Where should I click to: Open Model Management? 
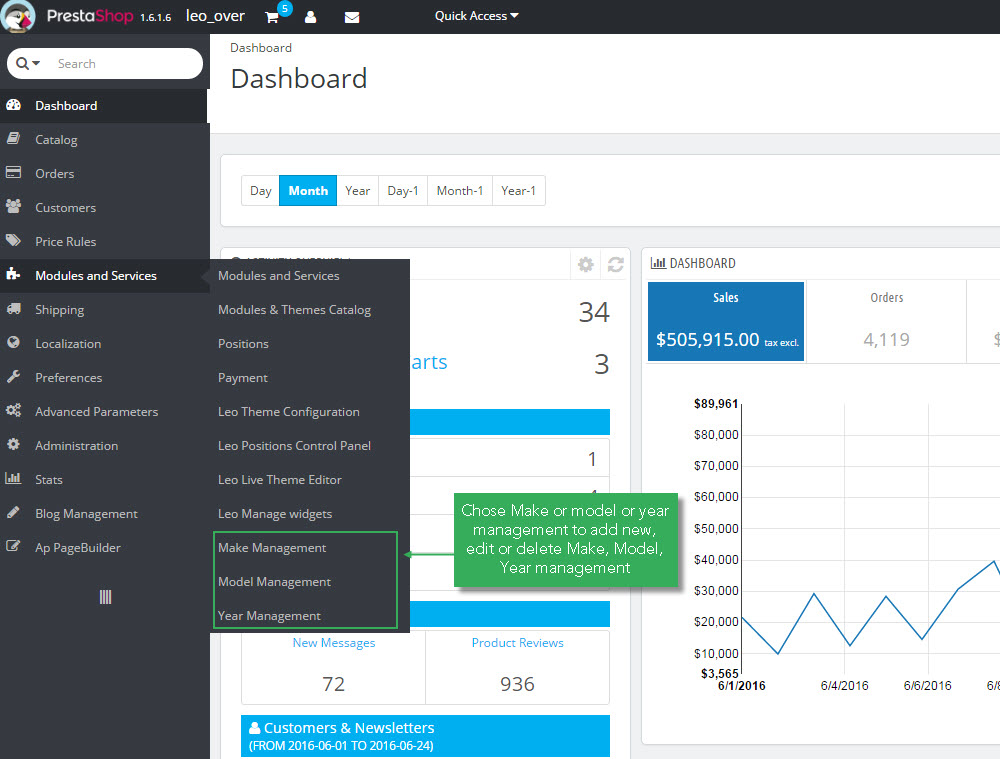point(274,581)
